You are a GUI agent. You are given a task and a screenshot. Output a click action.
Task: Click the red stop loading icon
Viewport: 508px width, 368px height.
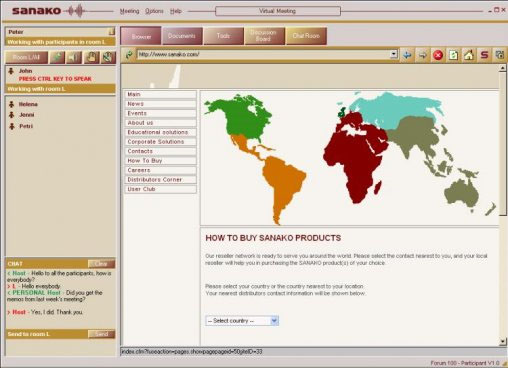(x=438, y=55)
